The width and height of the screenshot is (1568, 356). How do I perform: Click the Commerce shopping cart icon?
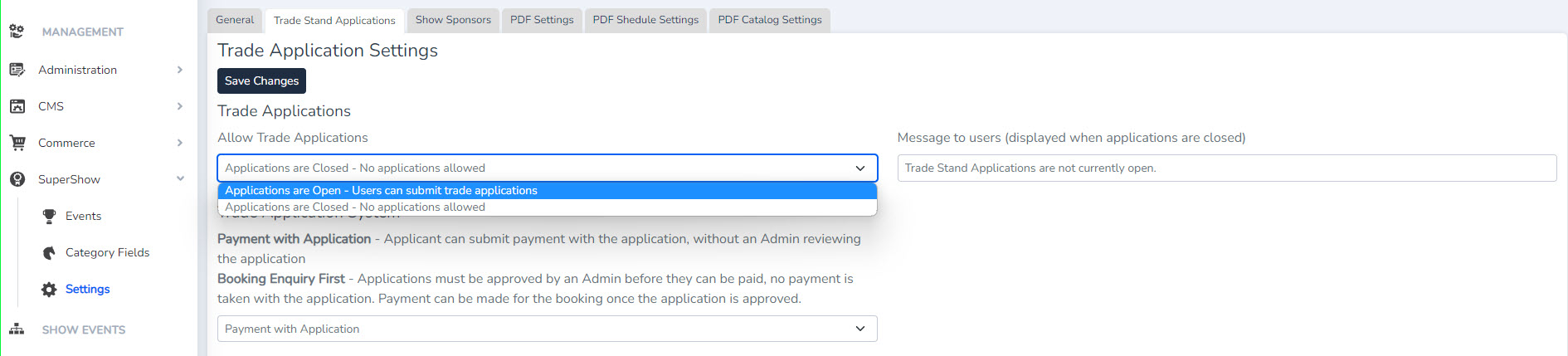point(17,143)
